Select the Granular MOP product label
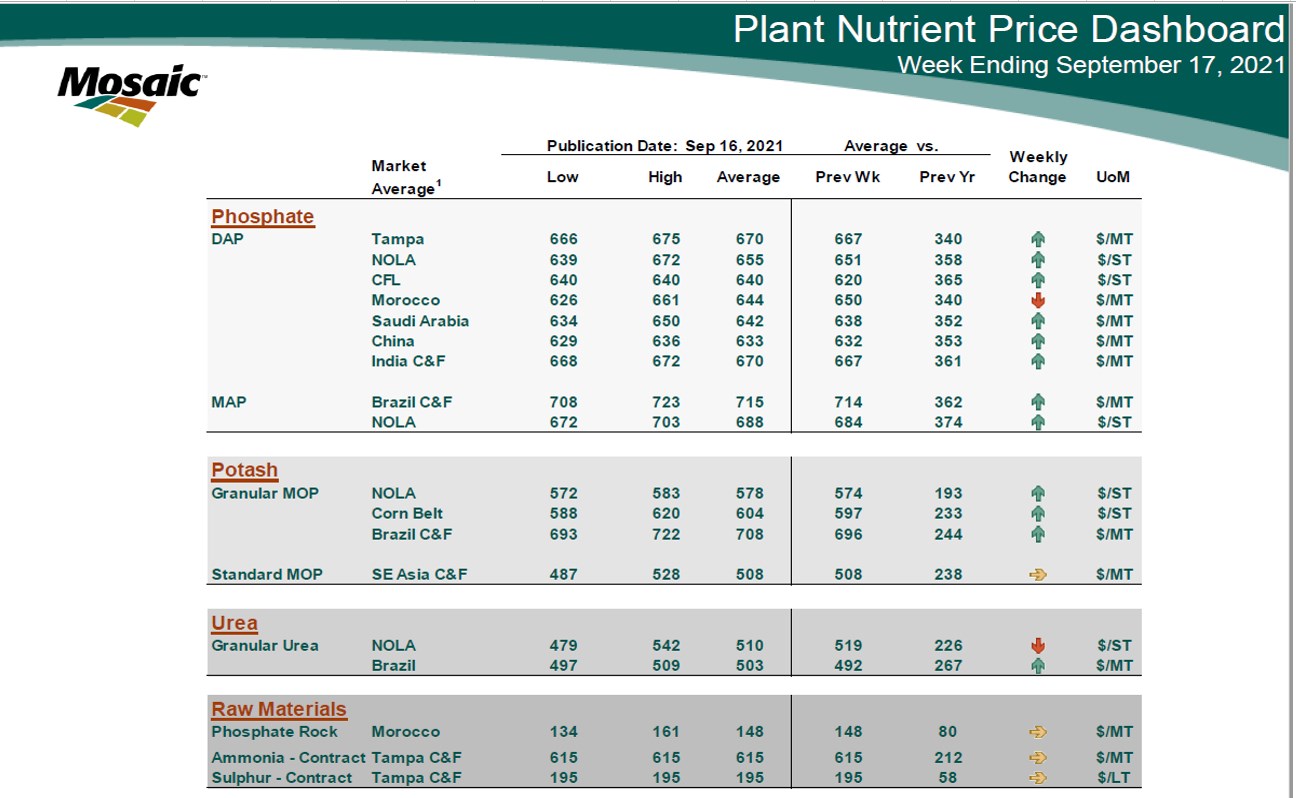Screen dimensions: 1296x798 265,493
